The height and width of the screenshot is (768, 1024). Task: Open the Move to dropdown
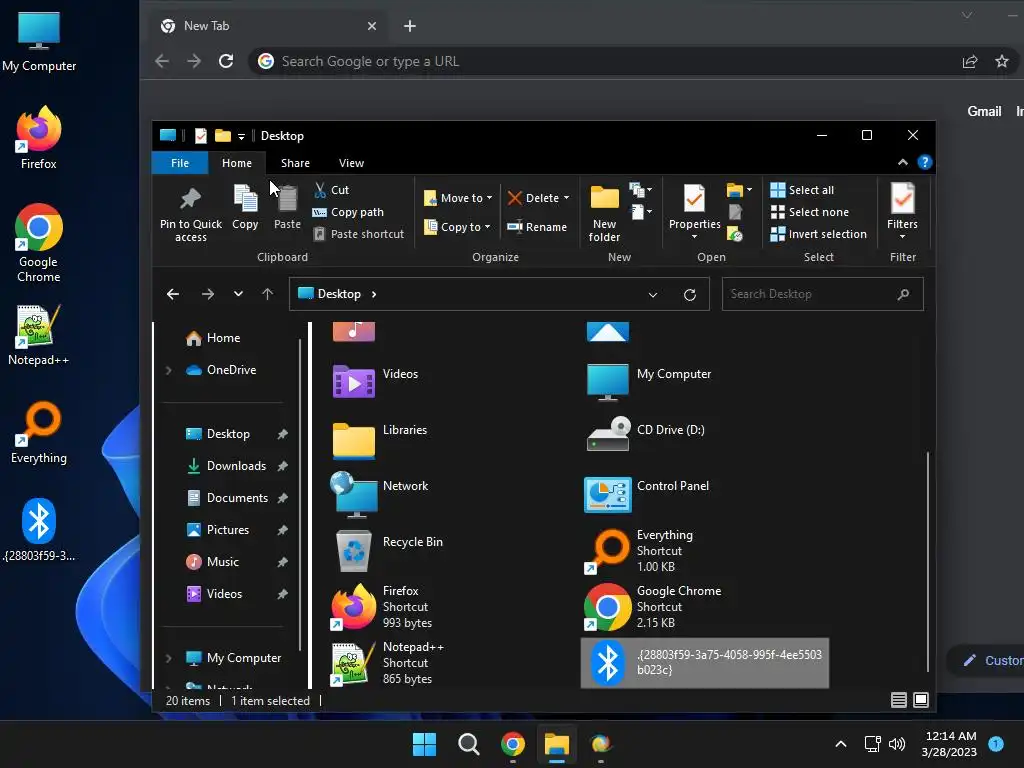(458, 198)
